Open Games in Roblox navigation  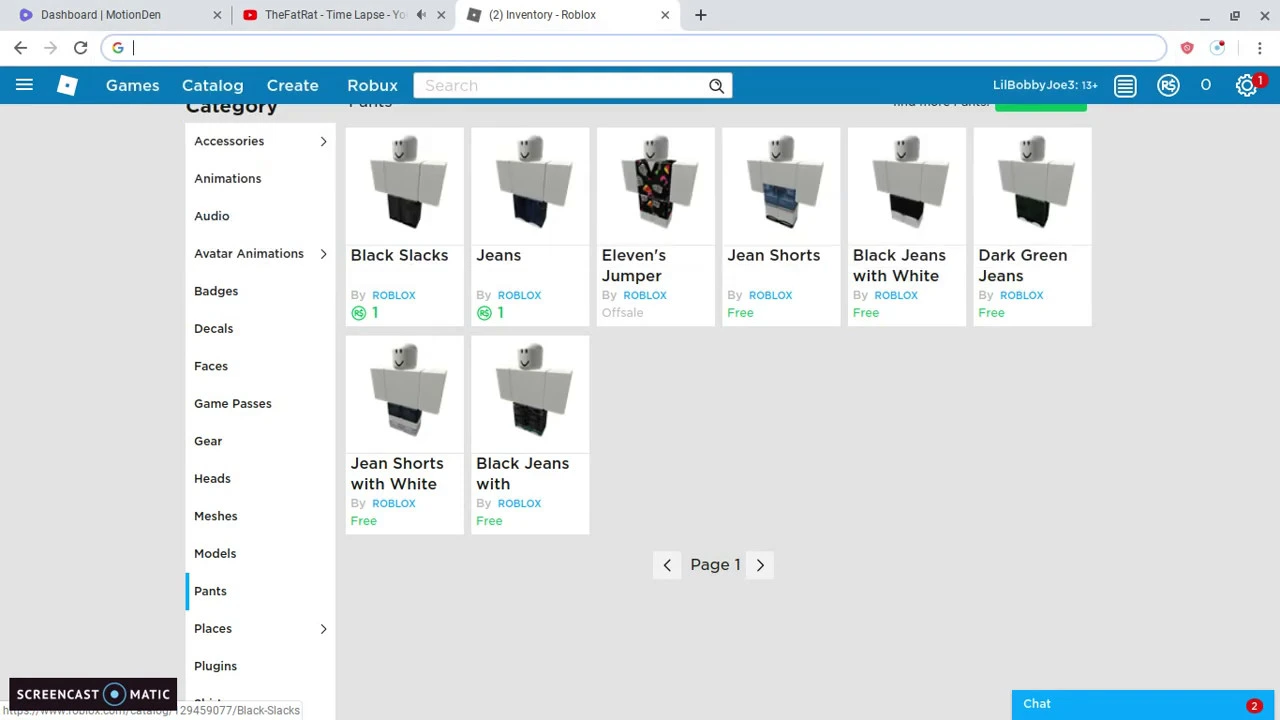click(x=132, y=86)
